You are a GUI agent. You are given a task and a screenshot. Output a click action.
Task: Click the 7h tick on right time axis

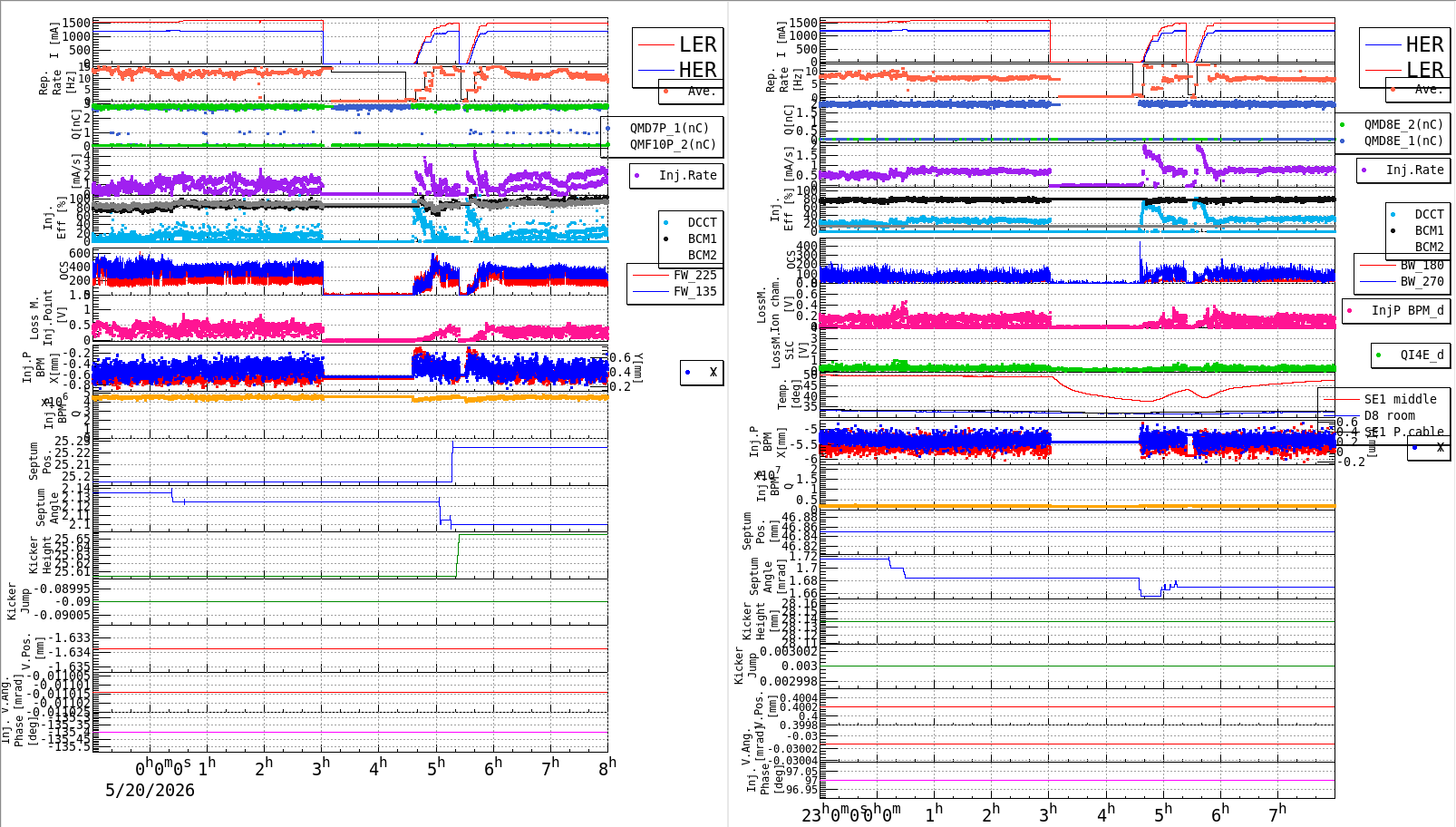click(x=1277, y=813)
